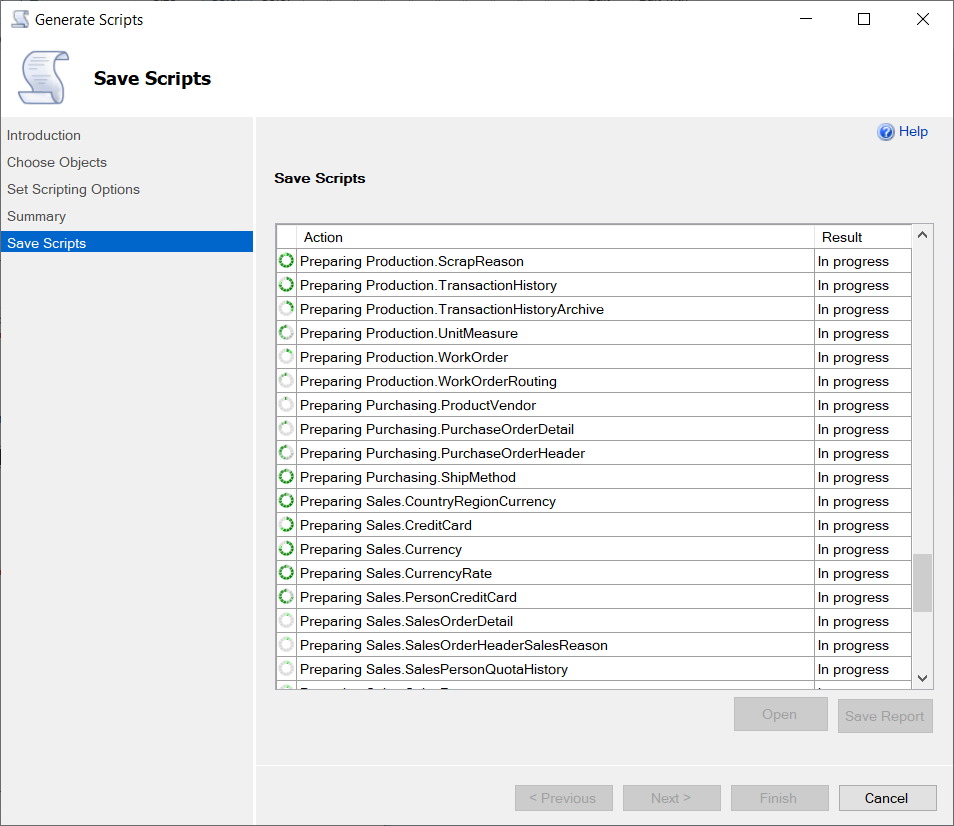Click spinner on Production.WorkOrder row
The image size is (954, 826).
pos(286,356)
